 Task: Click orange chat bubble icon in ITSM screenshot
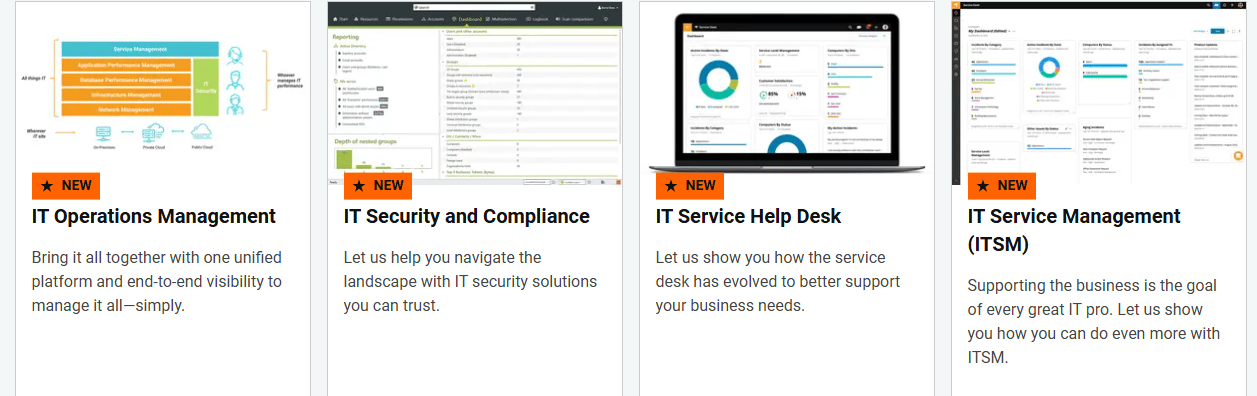coord(1238,156)
